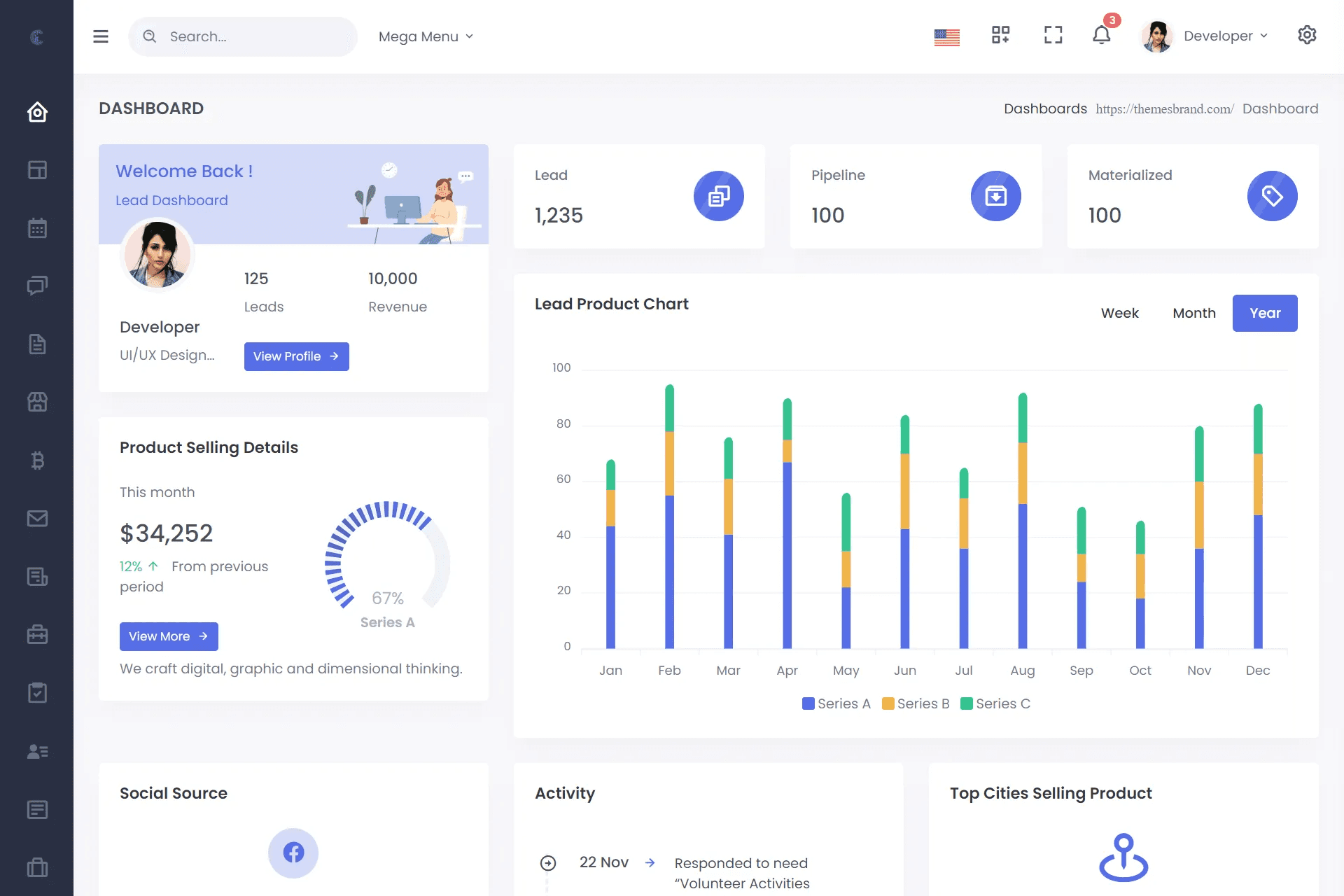Open the file document sidebar icon
This screenshot has height=896, width=1344.
[37, 344]
